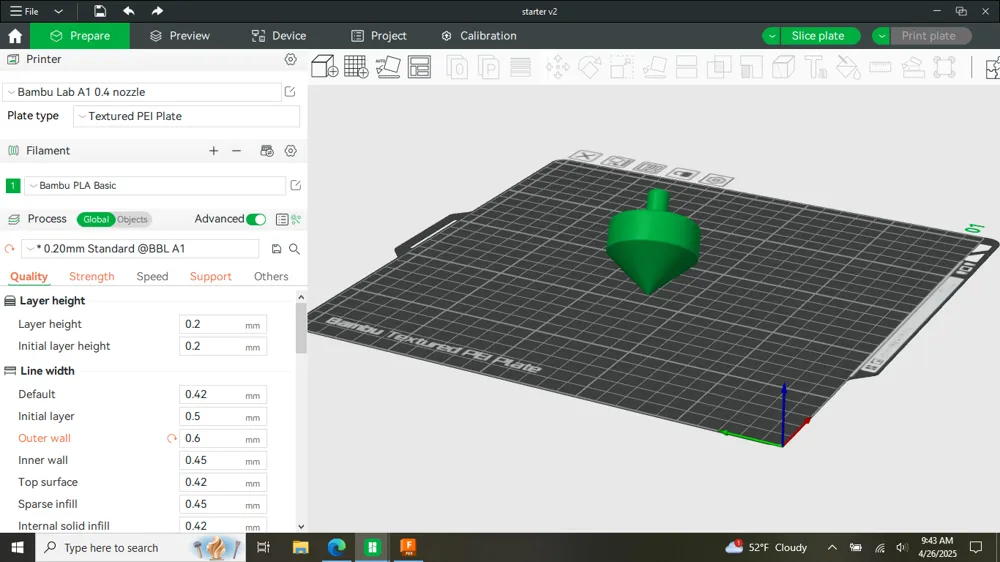Open the Bambu PLA Basic filament dropdown
This screenshot has width=1000, height=562.
coord(155,186)
